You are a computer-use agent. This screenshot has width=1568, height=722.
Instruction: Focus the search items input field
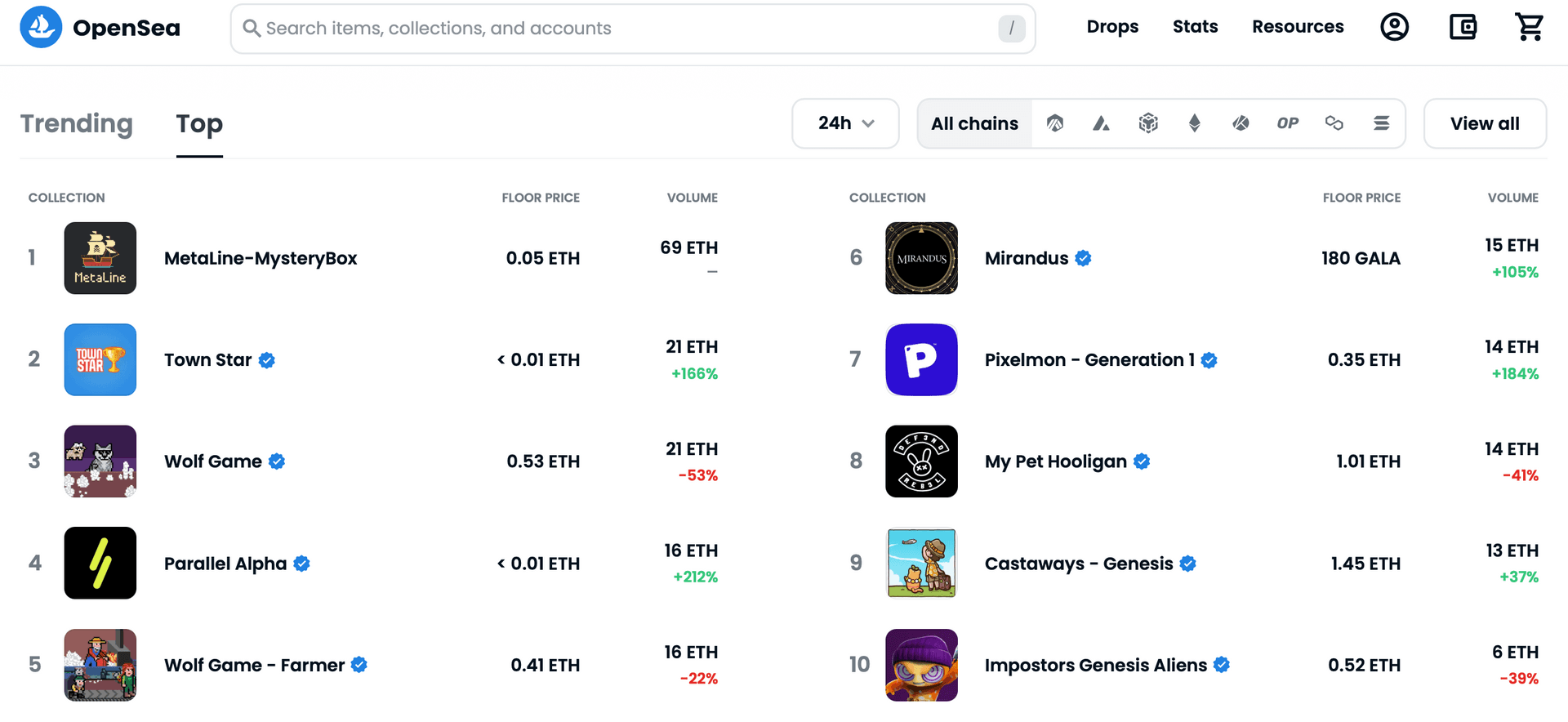(x=633, y=29)
